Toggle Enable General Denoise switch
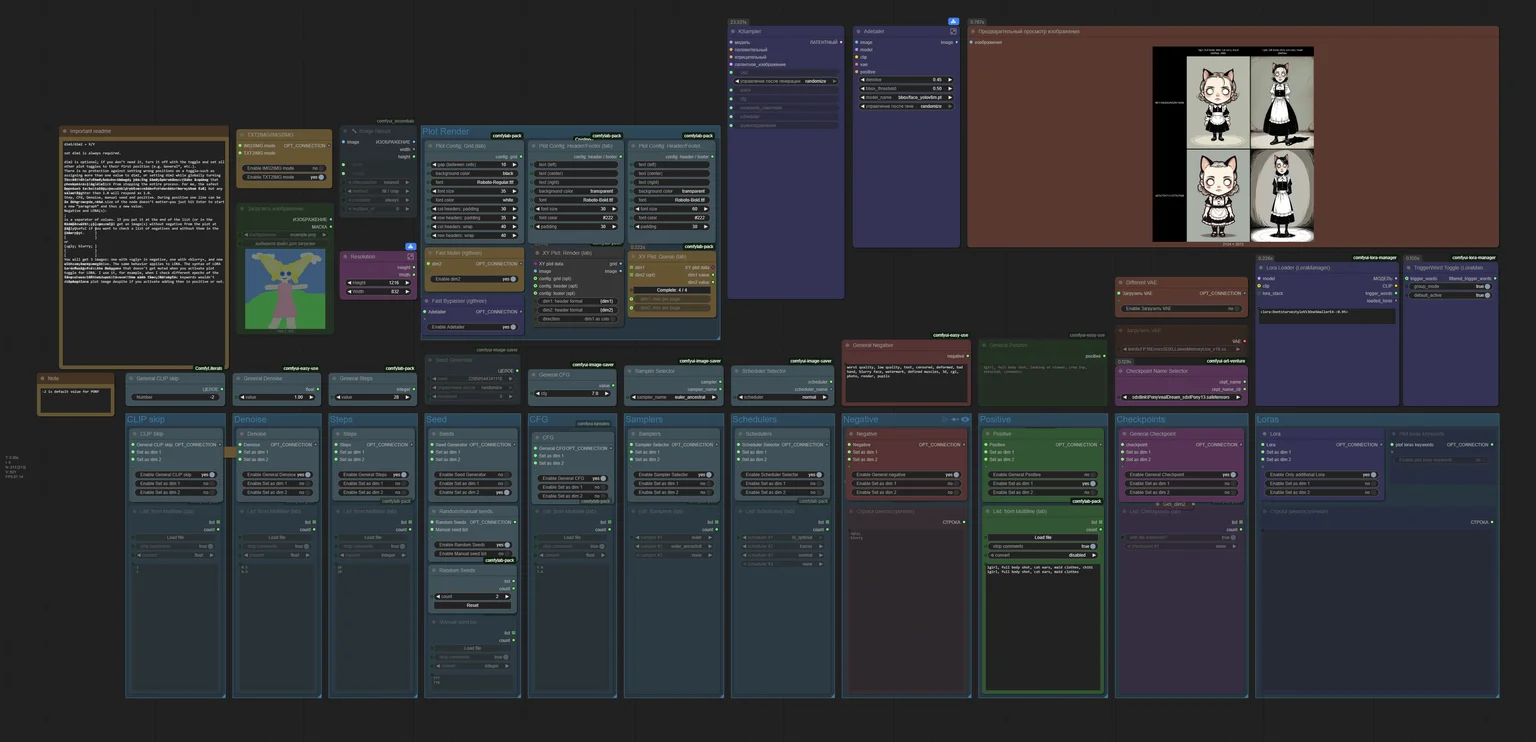The height and width of the screenshot is (742, 1536). tap(307, 475)
